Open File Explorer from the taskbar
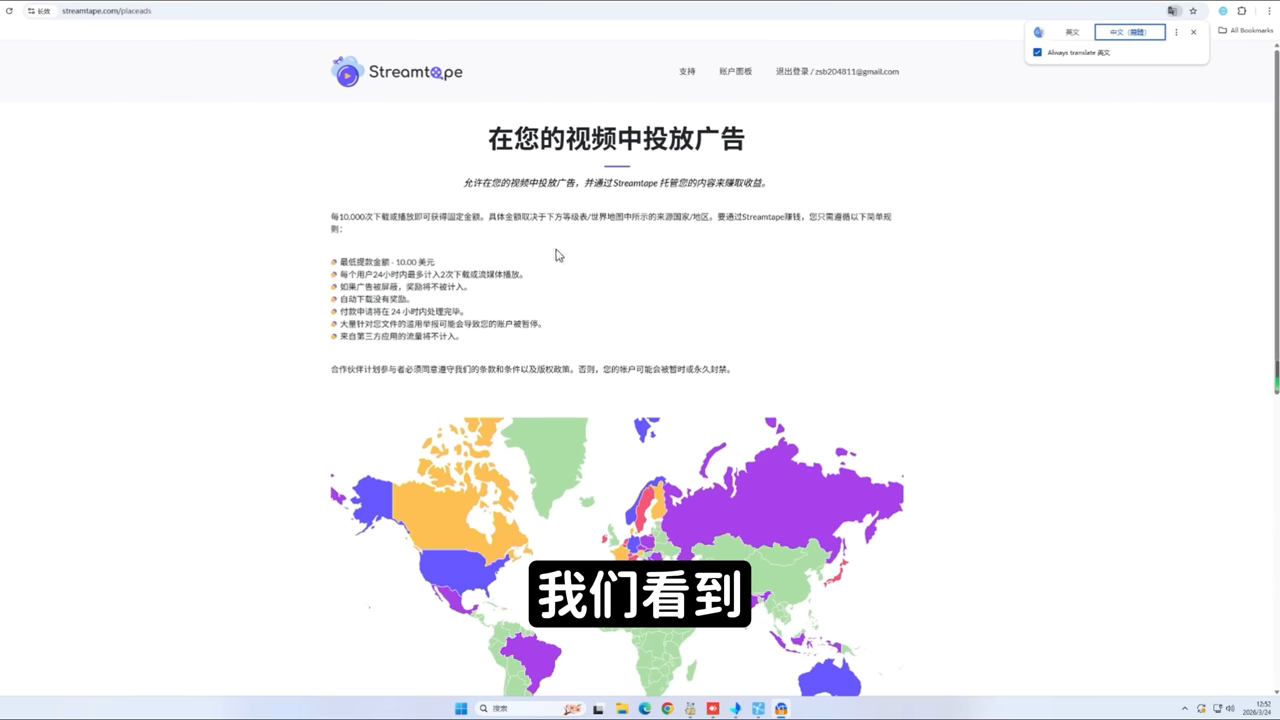Viewport: 1280px width, 720px height. (x=621, y=708)
